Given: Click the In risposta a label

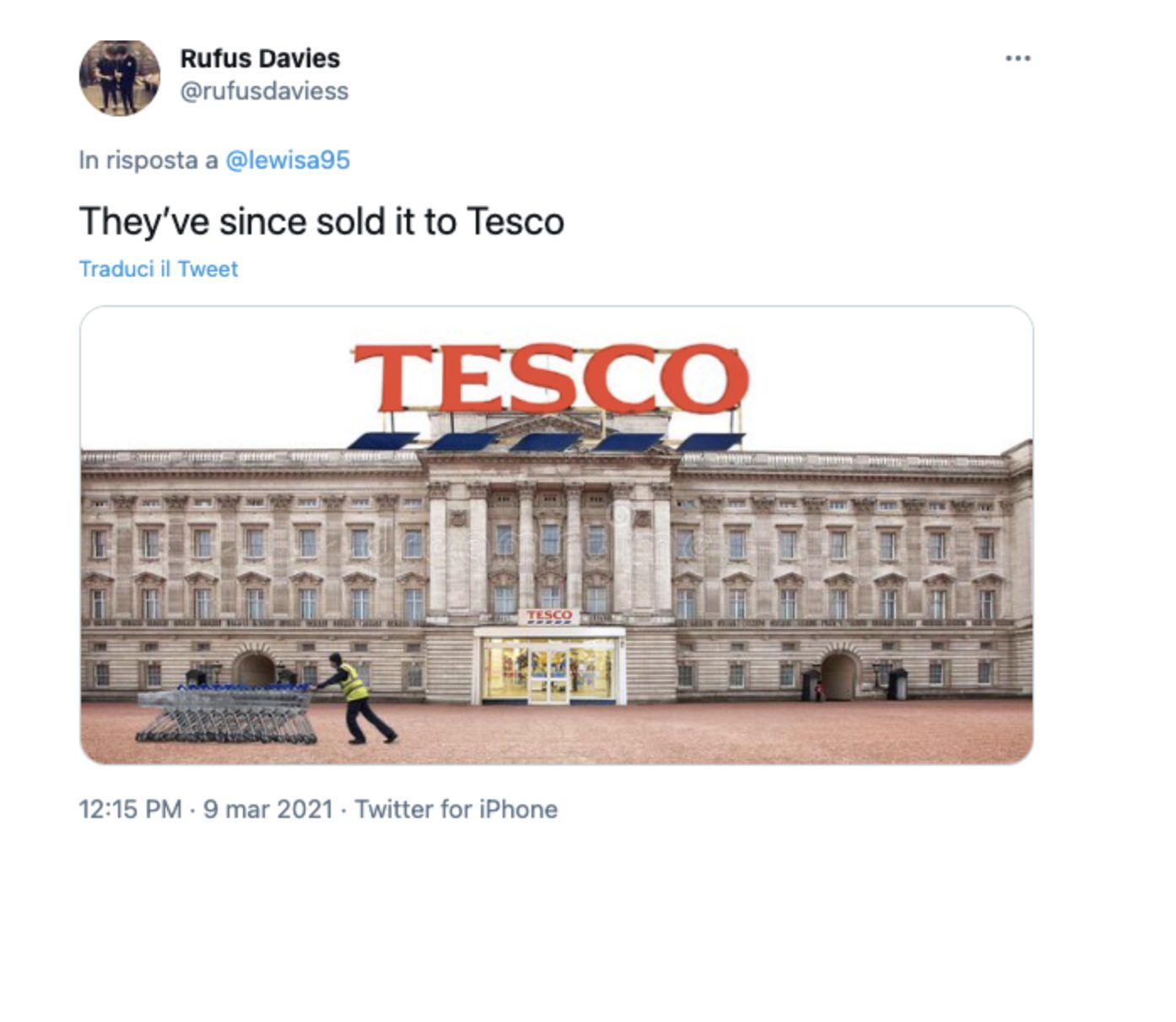Looking at the screenshot, I should click(x=148, y=160).
